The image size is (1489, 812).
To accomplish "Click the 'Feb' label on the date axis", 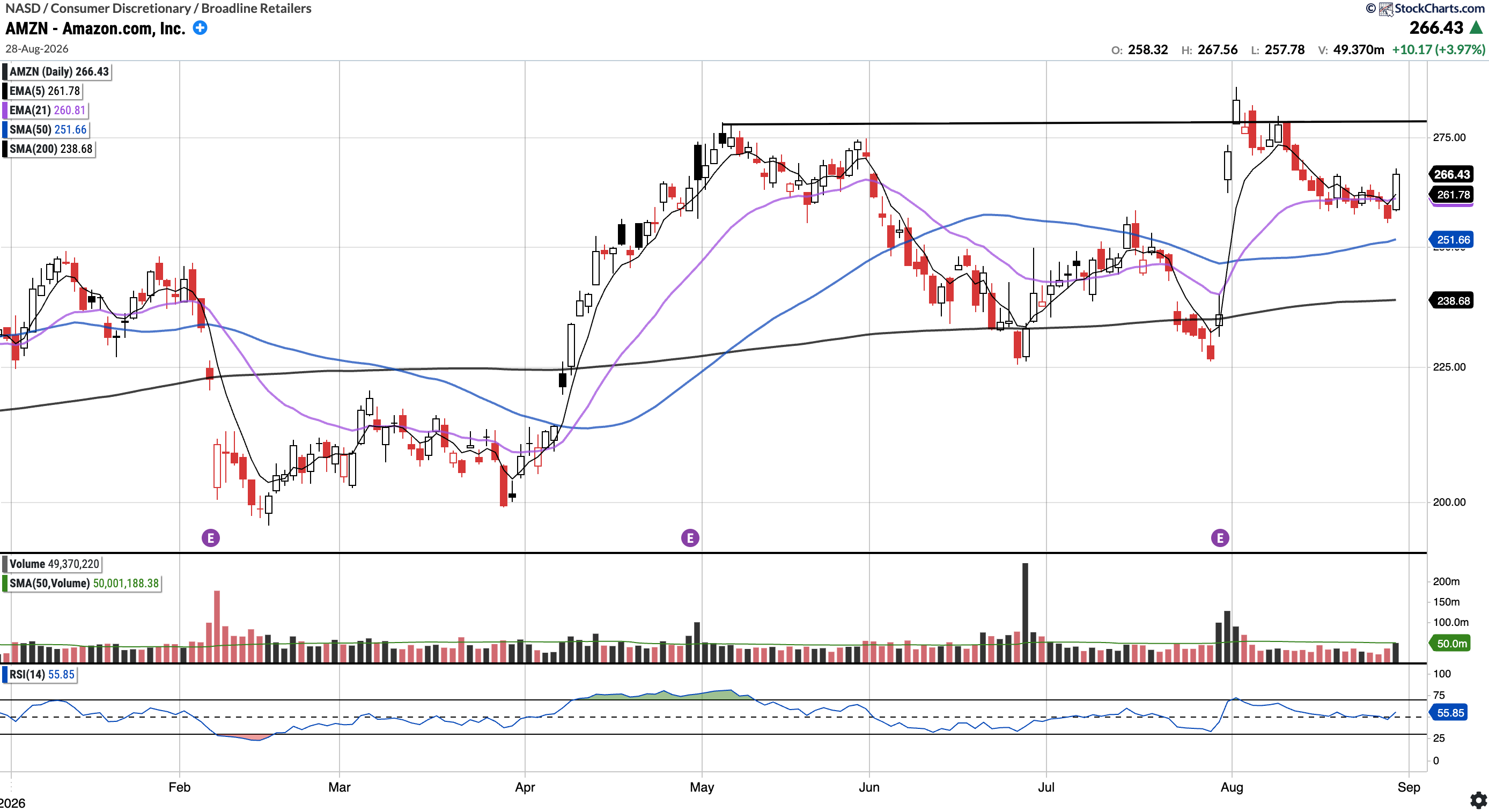I will (179, 787).
